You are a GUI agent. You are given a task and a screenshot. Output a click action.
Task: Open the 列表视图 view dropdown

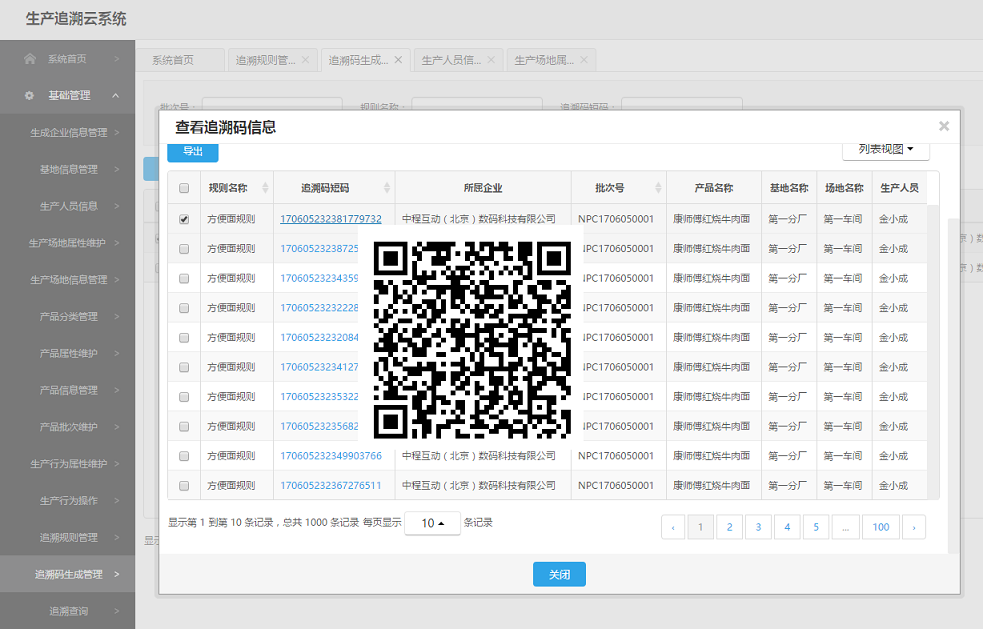tap(885, 149)
